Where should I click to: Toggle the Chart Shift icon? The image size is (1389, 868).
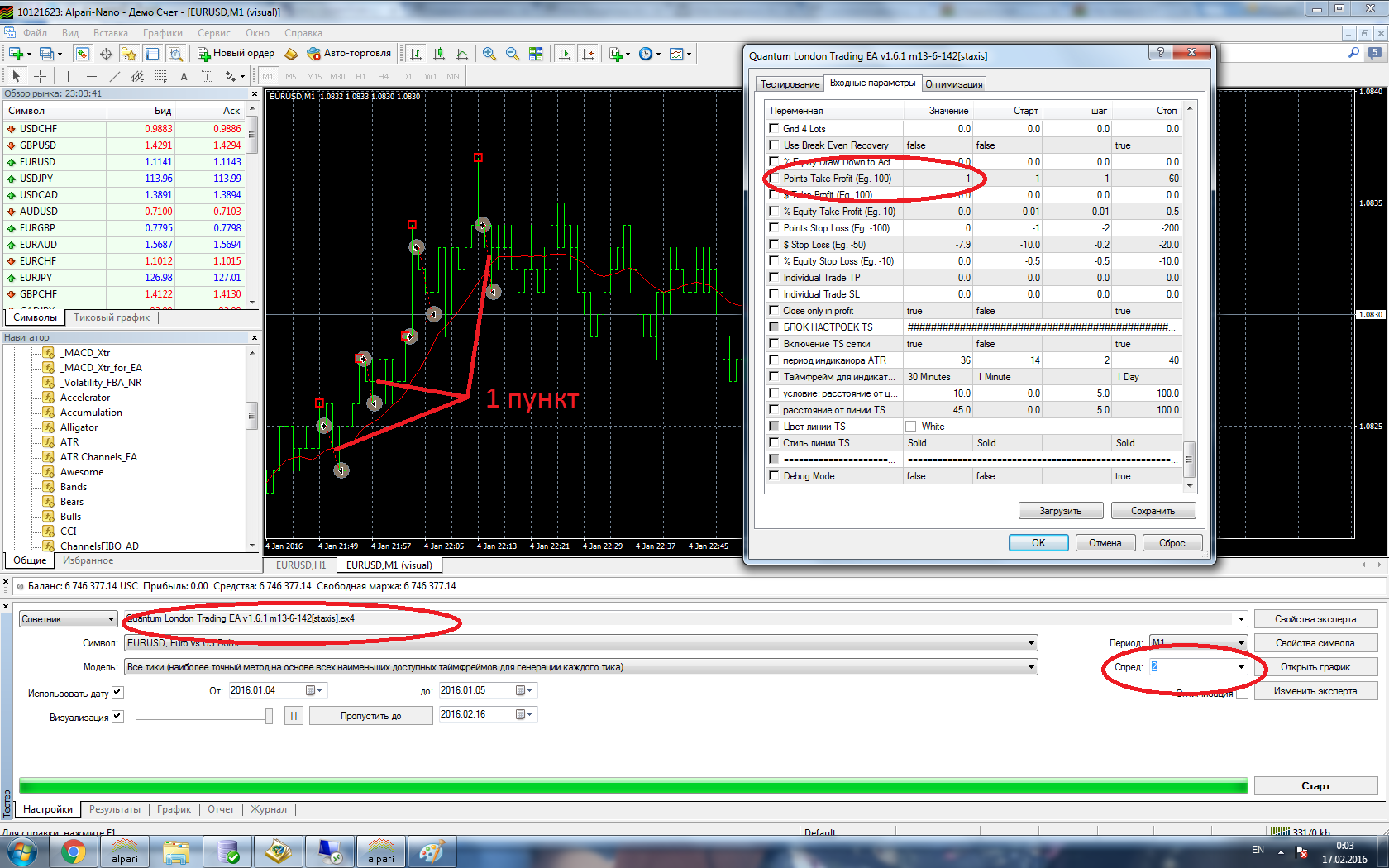[588, 54]
